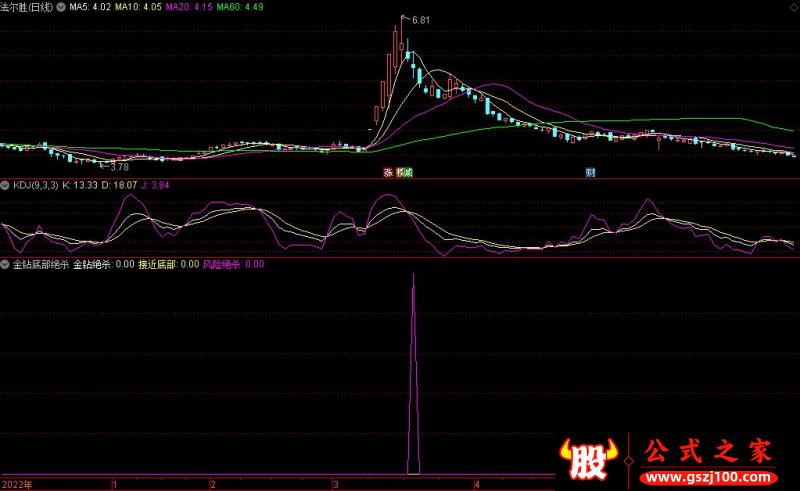
Task: Toggle the MA60 moving average label
Action: (239, 7)
